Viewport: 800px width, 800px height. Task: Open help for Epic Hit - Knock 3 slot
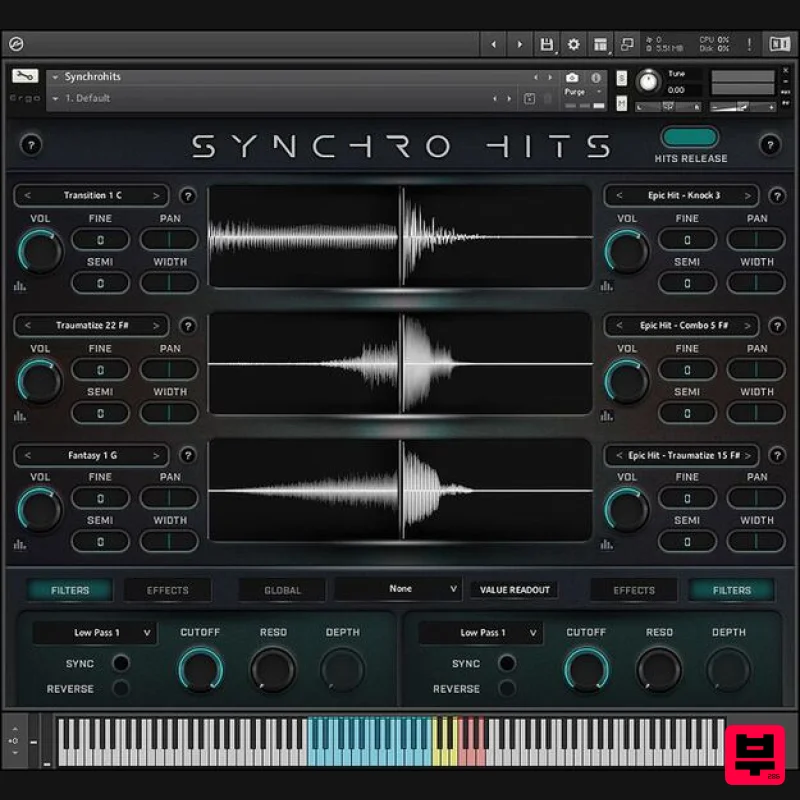[777, 196]
